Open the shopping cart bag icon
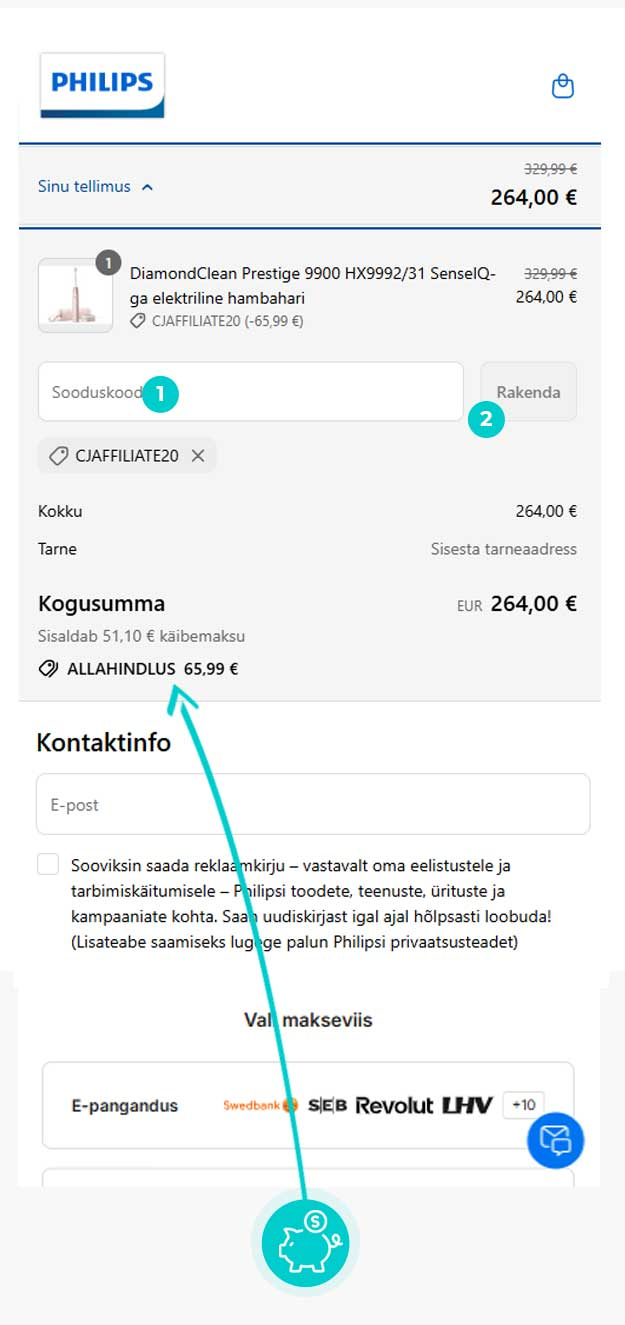 point(563,86)
